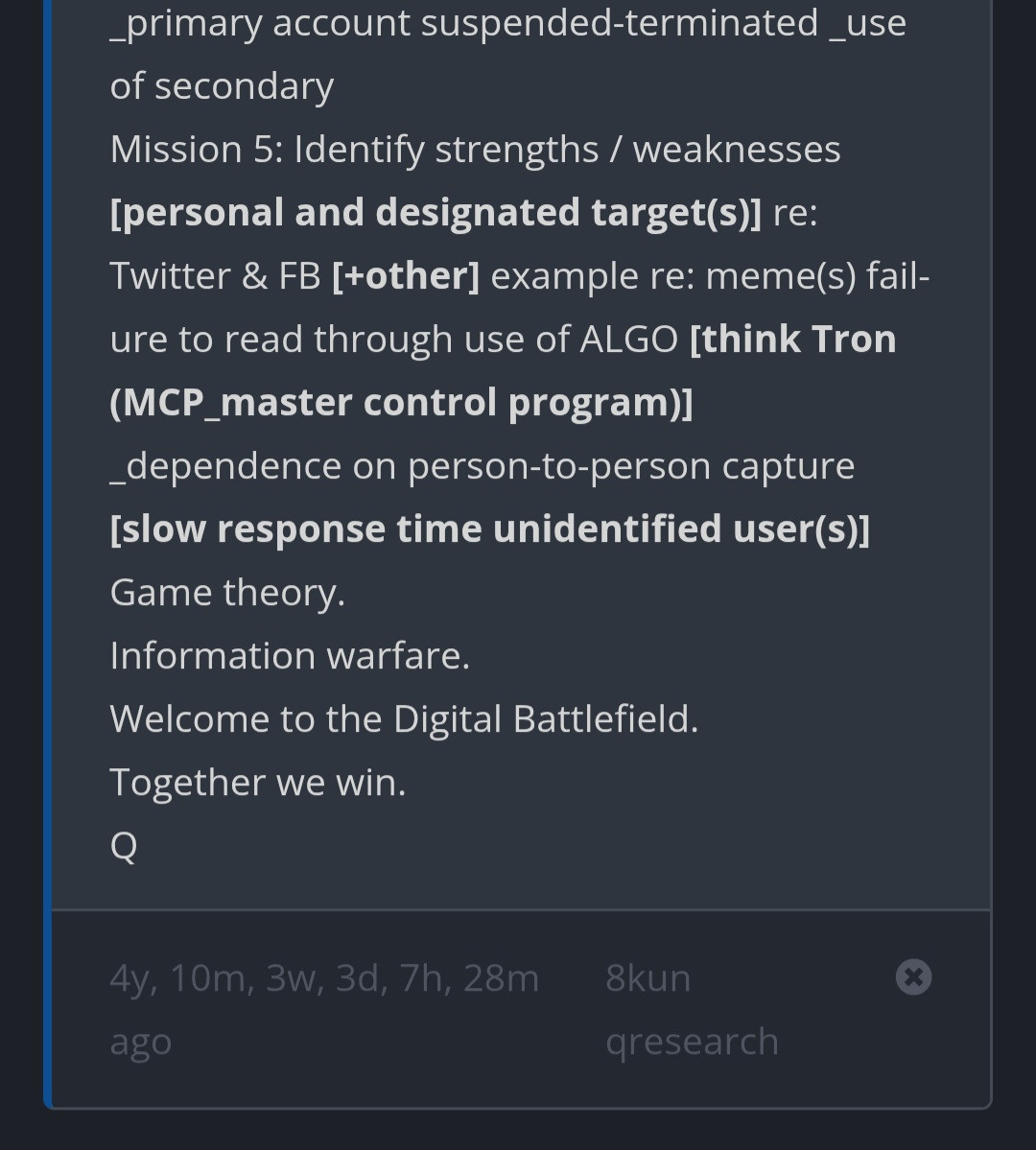Click the "Game theory." line
Viewport: 1036px width, 1150px height.
227,593
